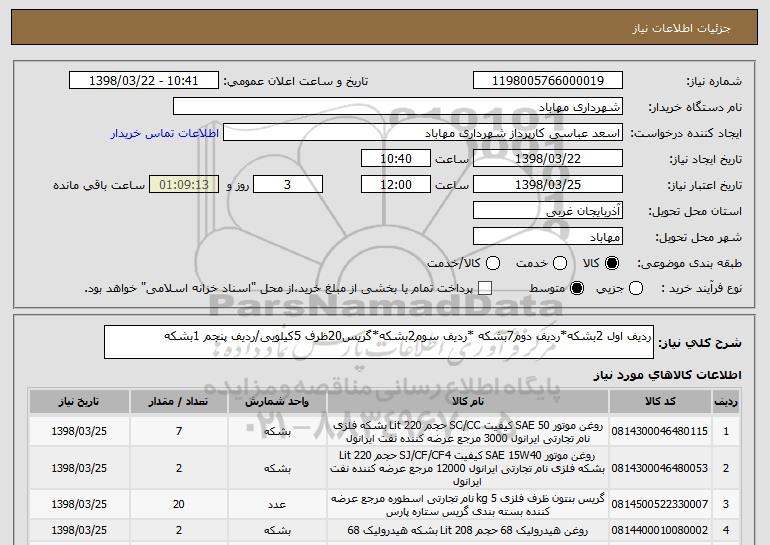This screenshot has height=545, width=770.
Task: Click the کد کالا column header
Action: [x=660, y=402]
